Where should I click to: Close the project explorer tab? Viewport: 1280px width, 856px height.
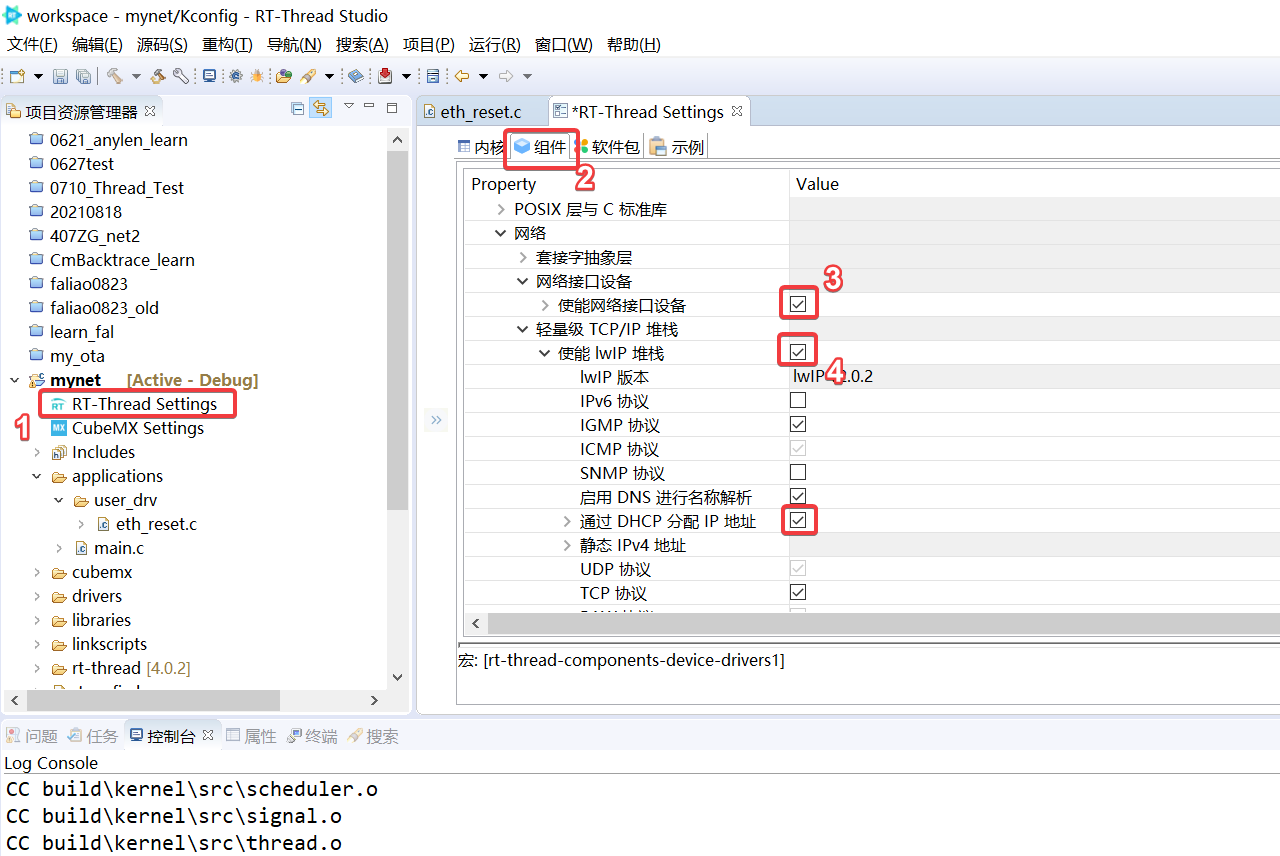[x=150, y=111]
